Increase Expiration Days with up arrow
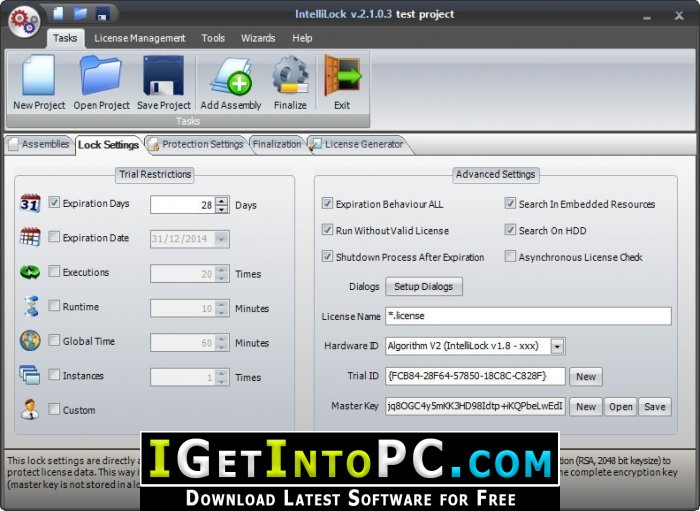700x511 pixels. point(222,200)
